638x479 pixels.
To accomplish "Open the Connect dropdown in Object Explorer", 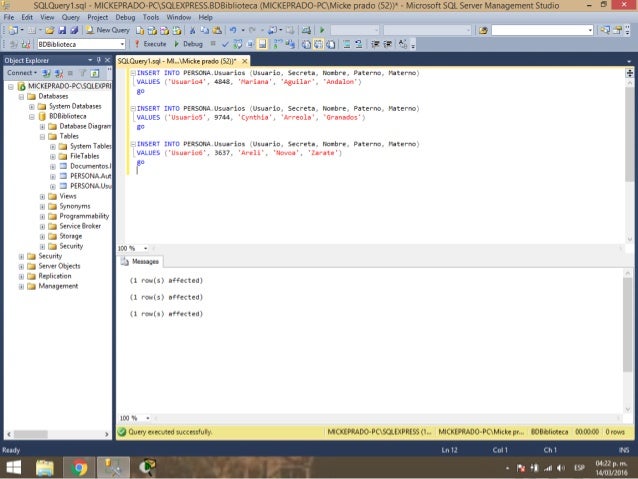I will (22, 73).
